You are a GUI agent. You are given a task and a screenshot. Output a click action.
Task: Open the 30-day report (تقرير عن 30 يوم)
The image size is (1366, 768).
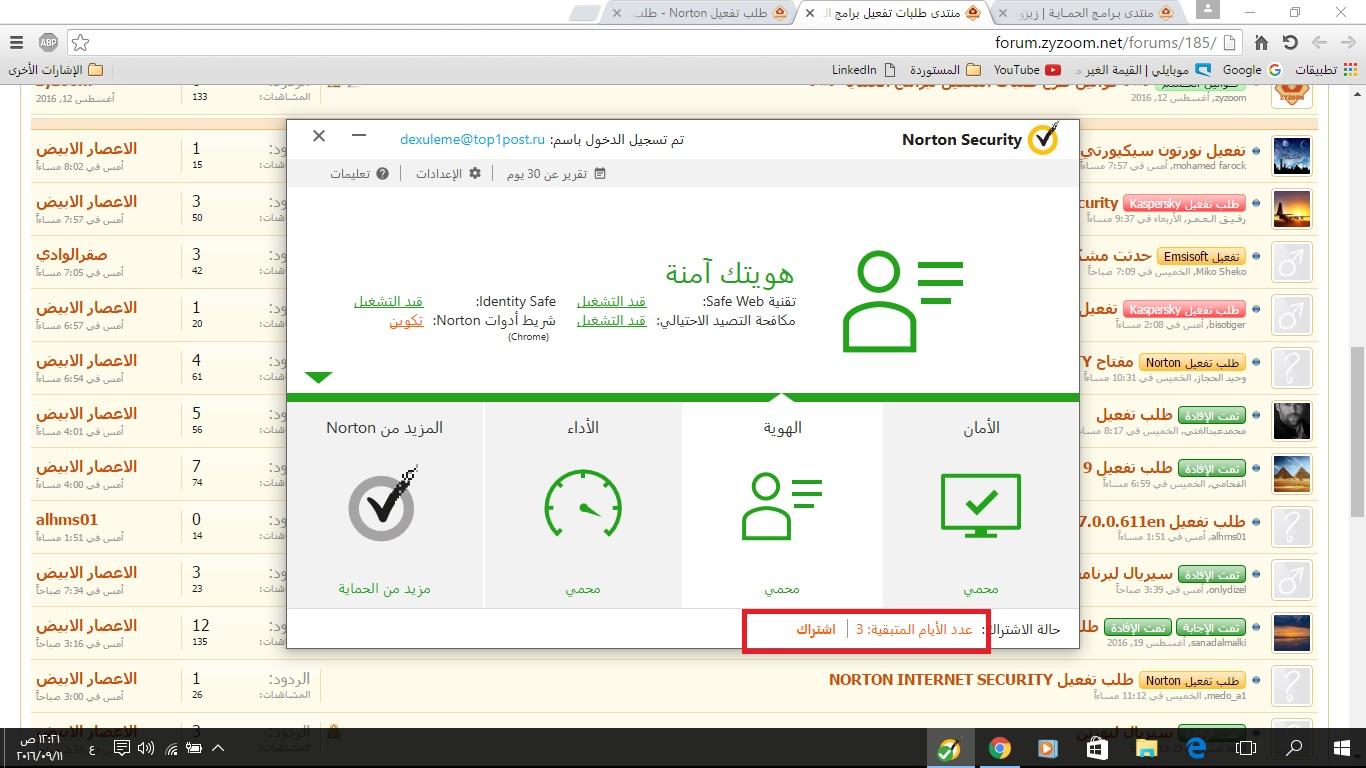pos(556,174)
